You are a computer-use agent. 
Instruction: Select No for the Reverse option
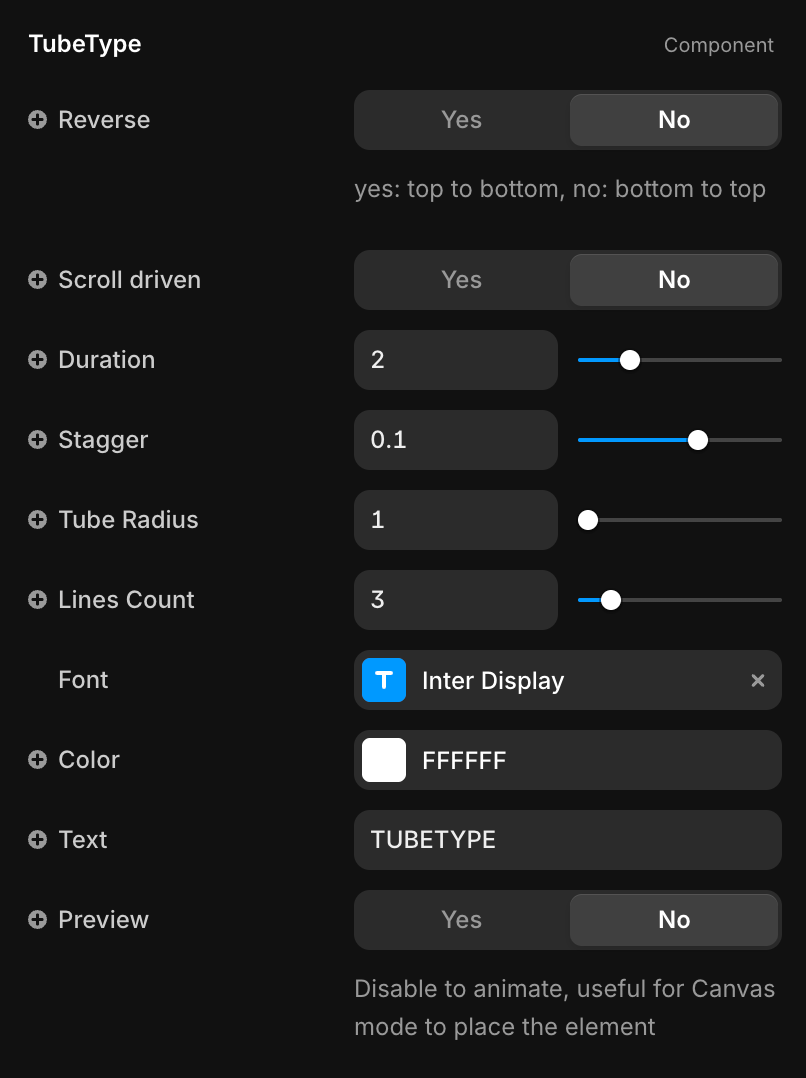coord(674,120)
